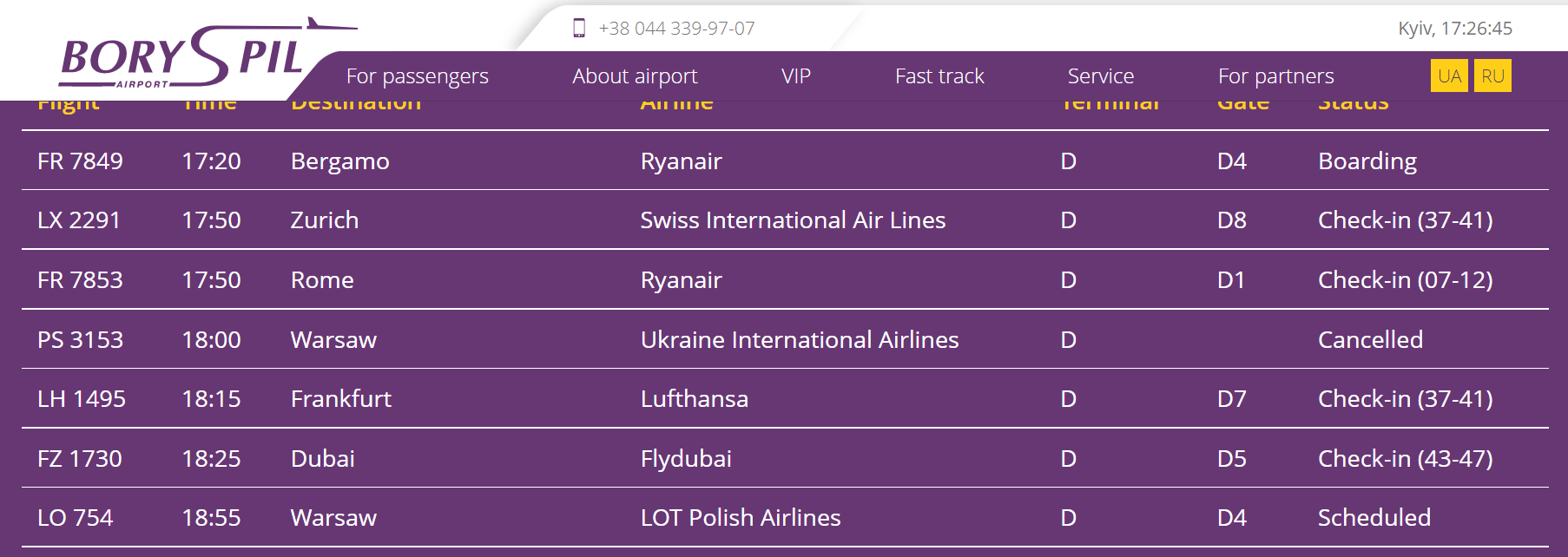
Task: Open the About airport menu
Action: [635, 76]
